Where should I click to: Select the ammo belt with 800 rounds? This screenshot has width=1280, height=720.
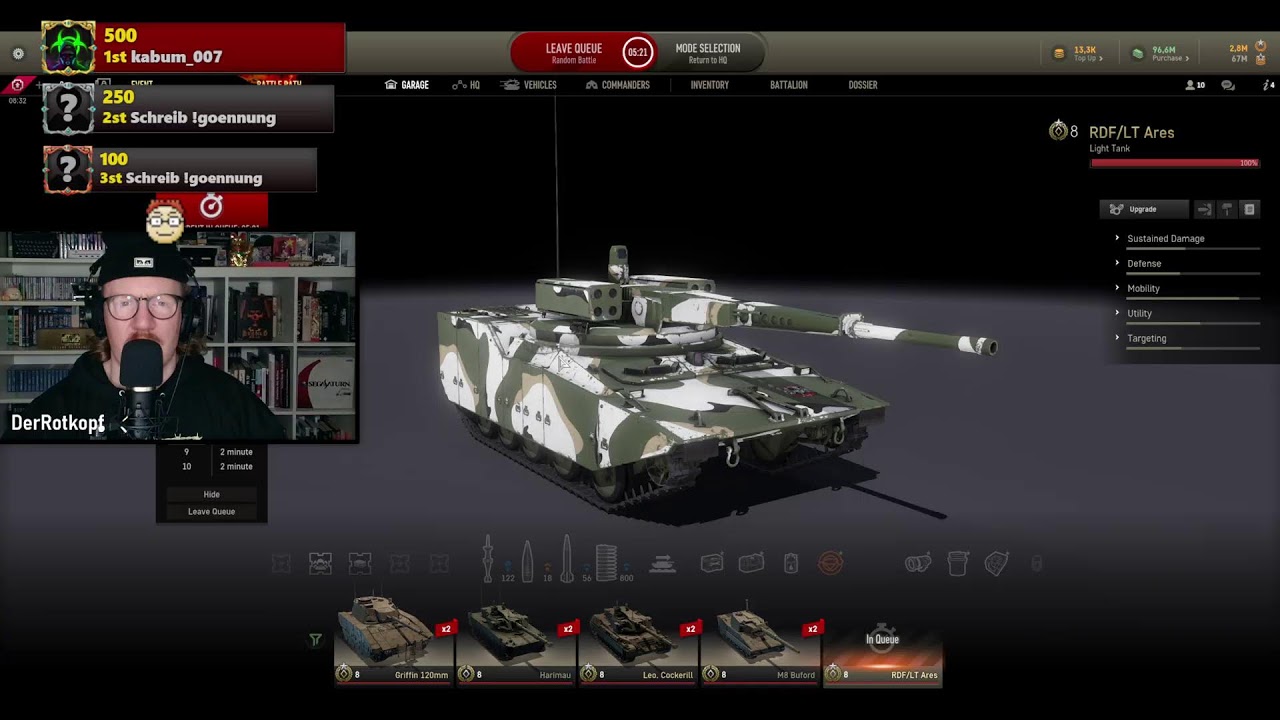[607, 562]
